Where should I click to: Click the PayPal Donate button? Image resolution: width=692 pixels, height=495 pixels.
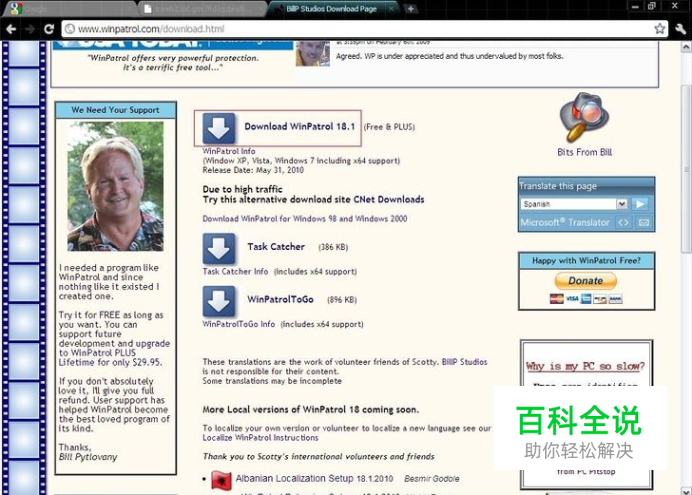pyautogui.click(x=586, y=281)
